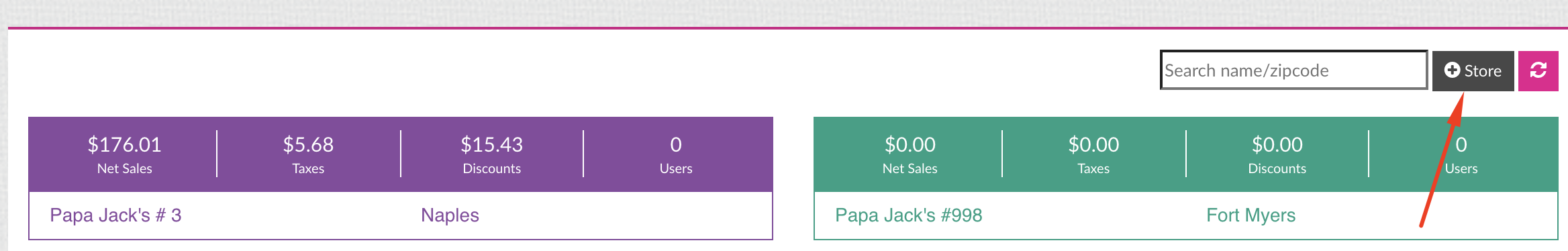Image resolution: width=1568 pixels, height=251 pixels.
Task: Focus the Search name/zipcode field
Action: (1293, 70)
